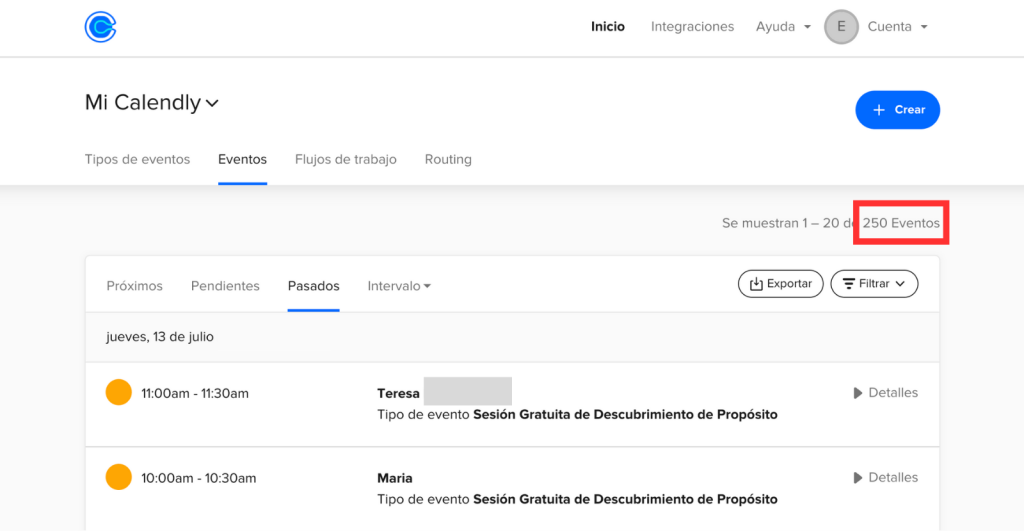Switch to Flujos de trabajo tab
Image resolution: width=1024 pixels, height=531 pixels.
click(345, 159)
